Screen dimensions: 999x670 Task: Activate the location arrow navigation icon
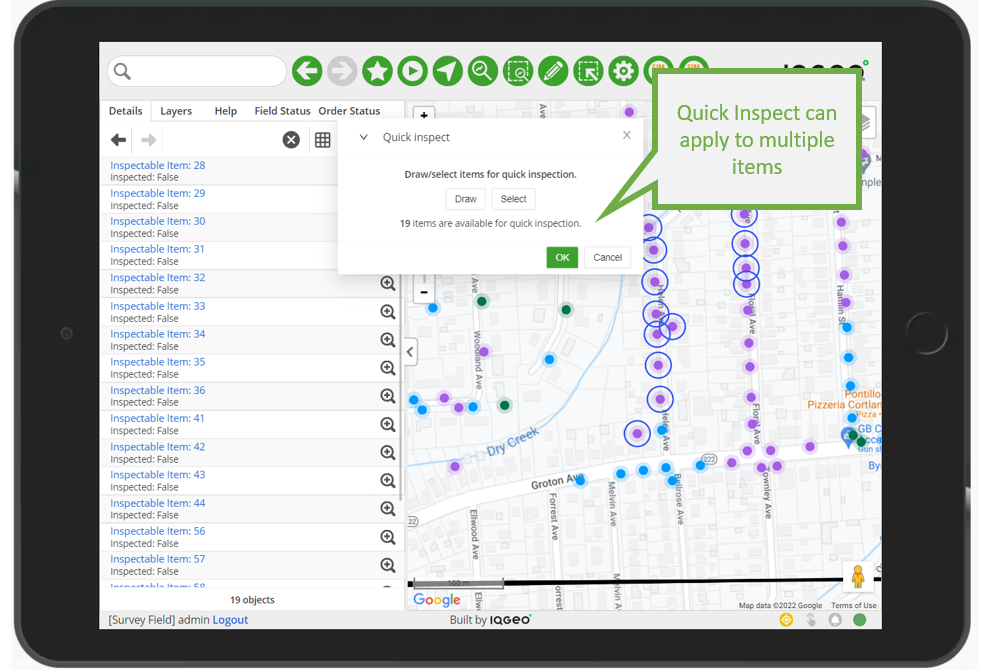(448, 71)
